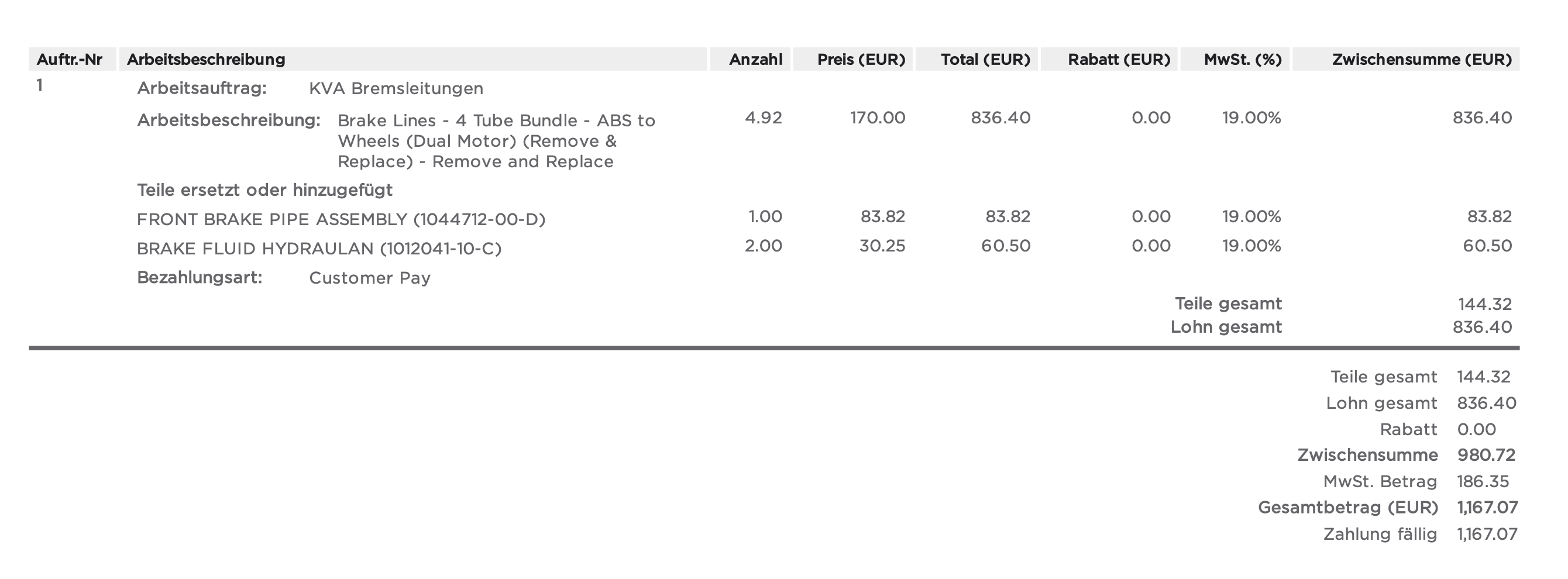The image size is (1568, 579).
Task: Click the Teile ersetzt oder hinzugefügt heading
Action: 265,190
